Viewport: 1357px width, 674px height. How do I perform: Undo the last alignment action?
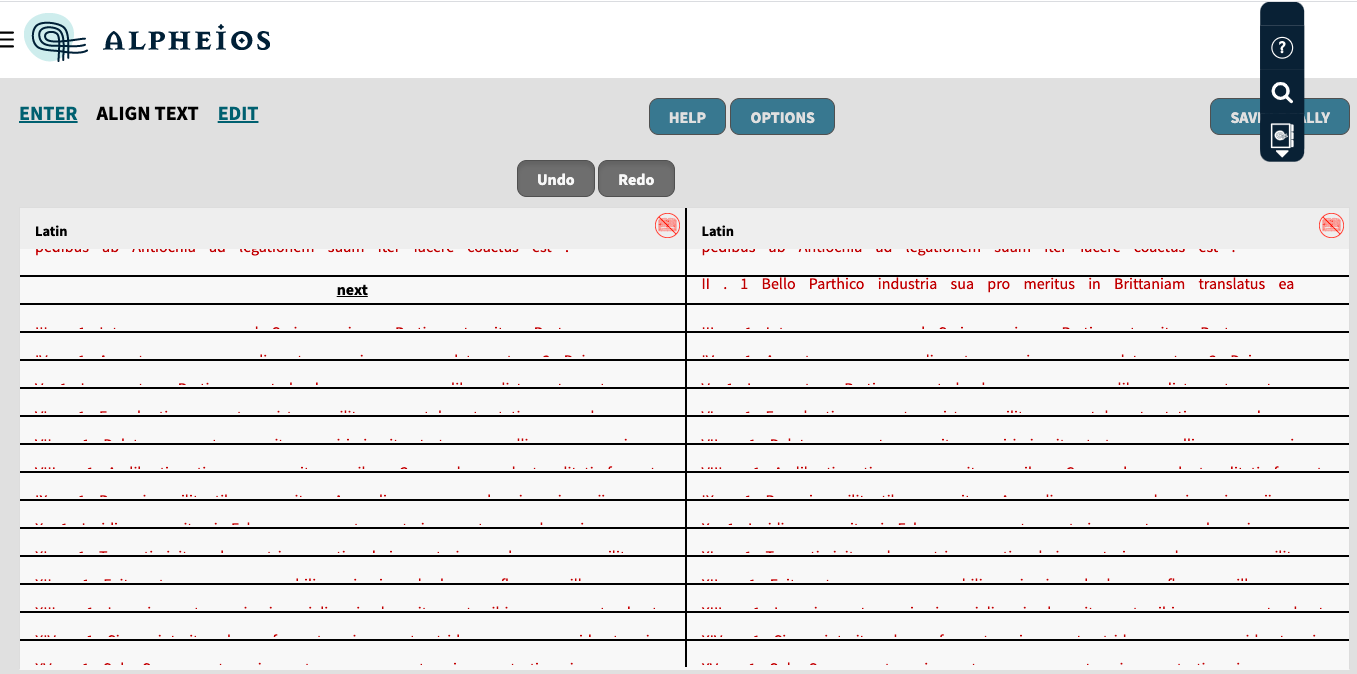tap(555, 178)
